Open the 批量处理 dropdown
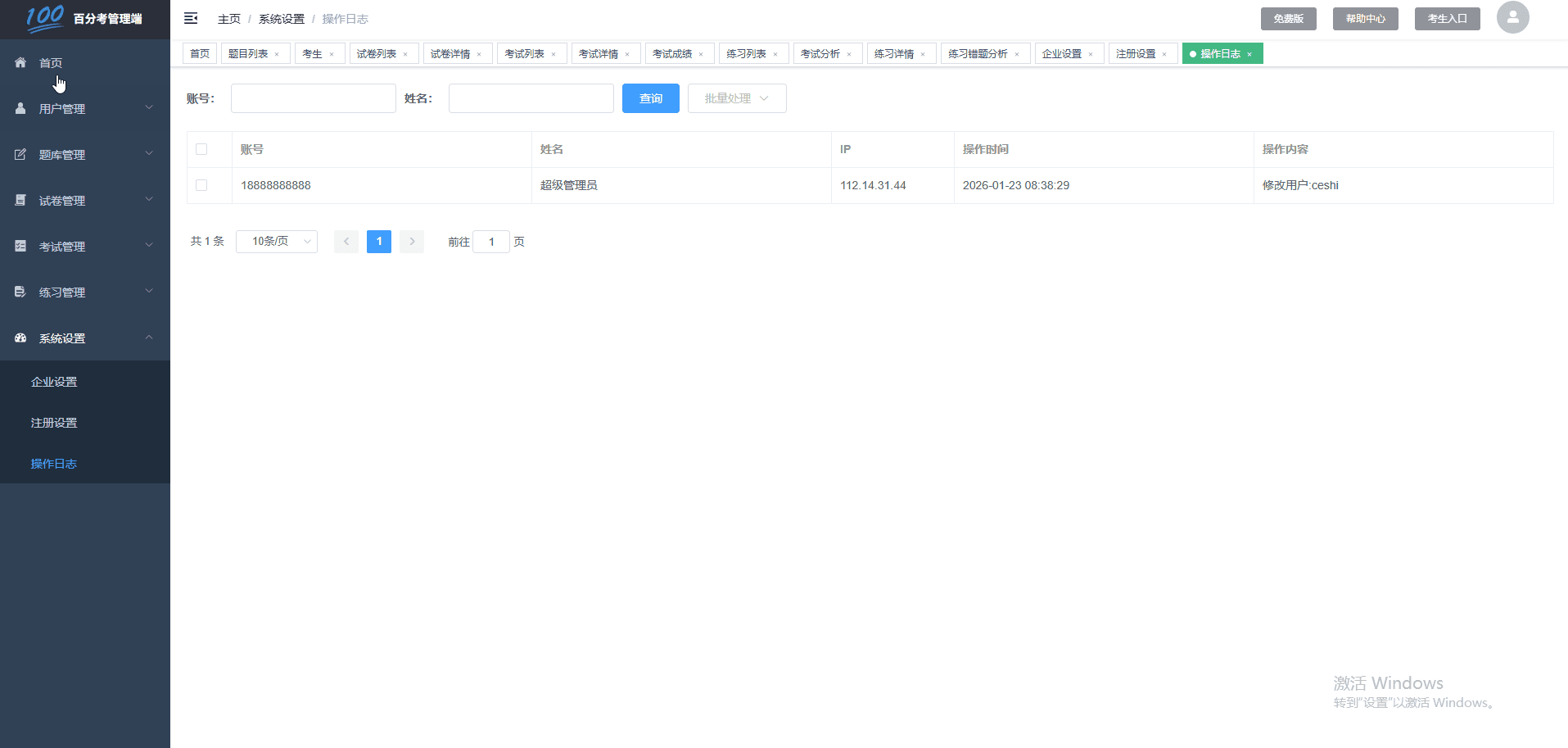This screenshot has height=748, width=1568. tap(736, 98)
